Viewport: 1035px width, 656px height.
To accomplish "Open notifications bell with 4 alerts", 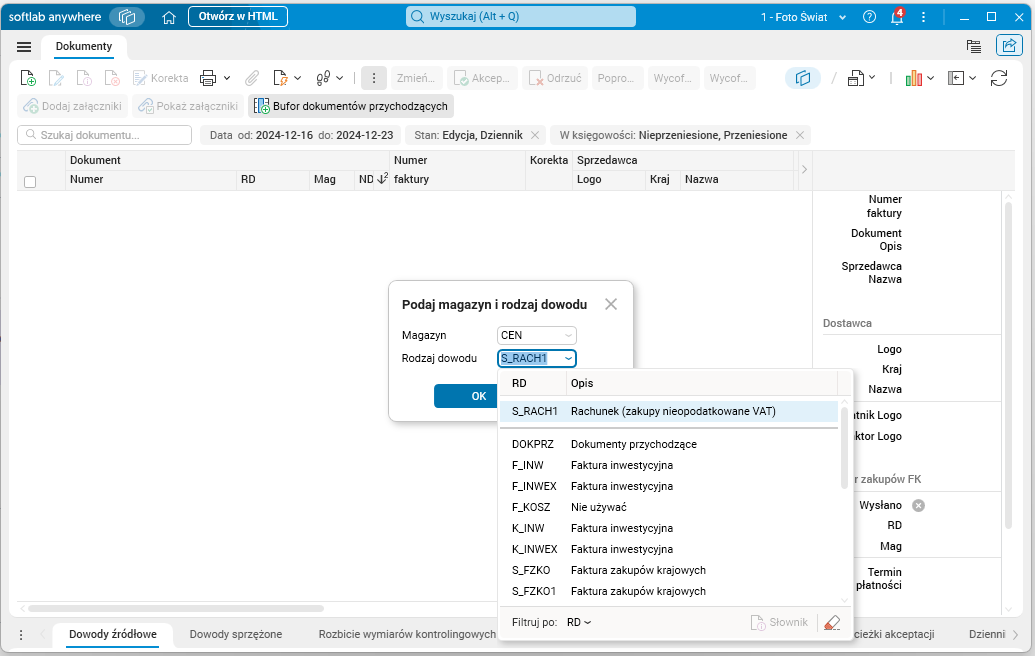I will tap(896, 17).
